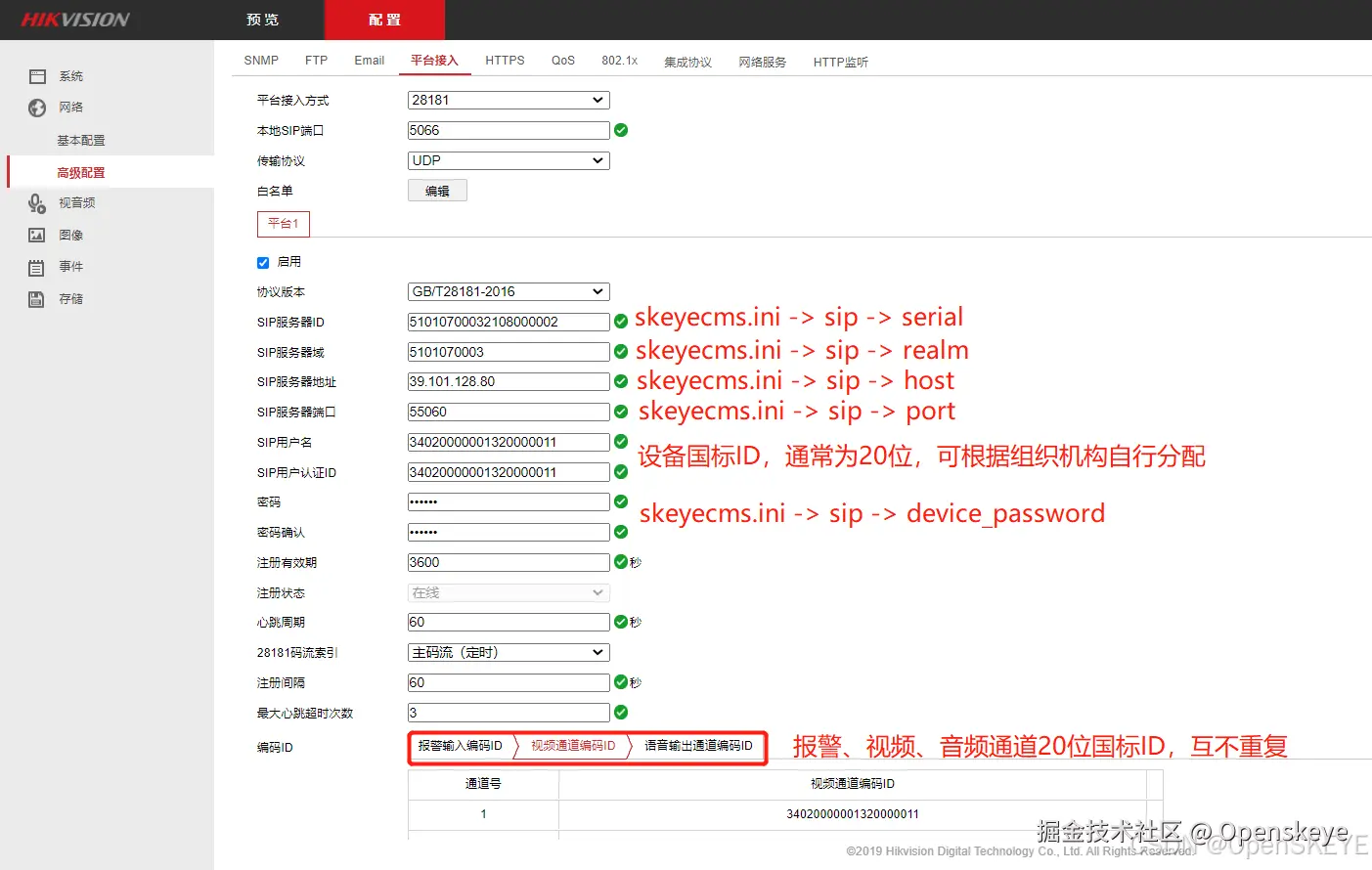Click green check beside SIP server ID
This screenshot has height=870, width=1372.
point(621,322)
